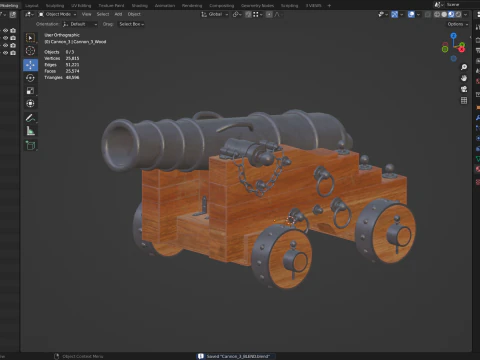Click the negative Z axis gizmo circle
The width and height of the screenshot is (480, 360).
click(x=453, y=59)
